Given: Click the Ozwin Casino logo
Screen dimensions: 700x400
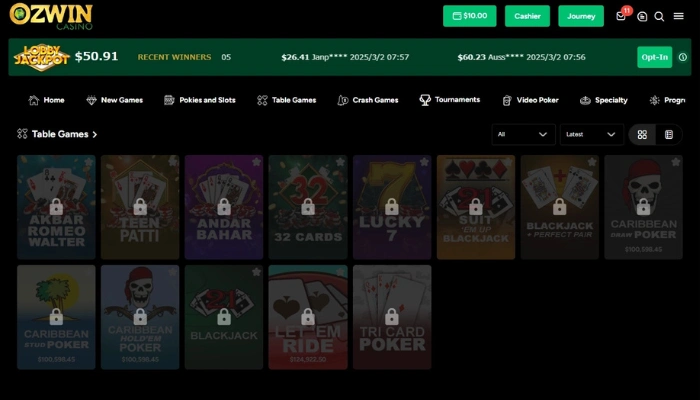Looking at the screenshot, I should click(51, 17).
